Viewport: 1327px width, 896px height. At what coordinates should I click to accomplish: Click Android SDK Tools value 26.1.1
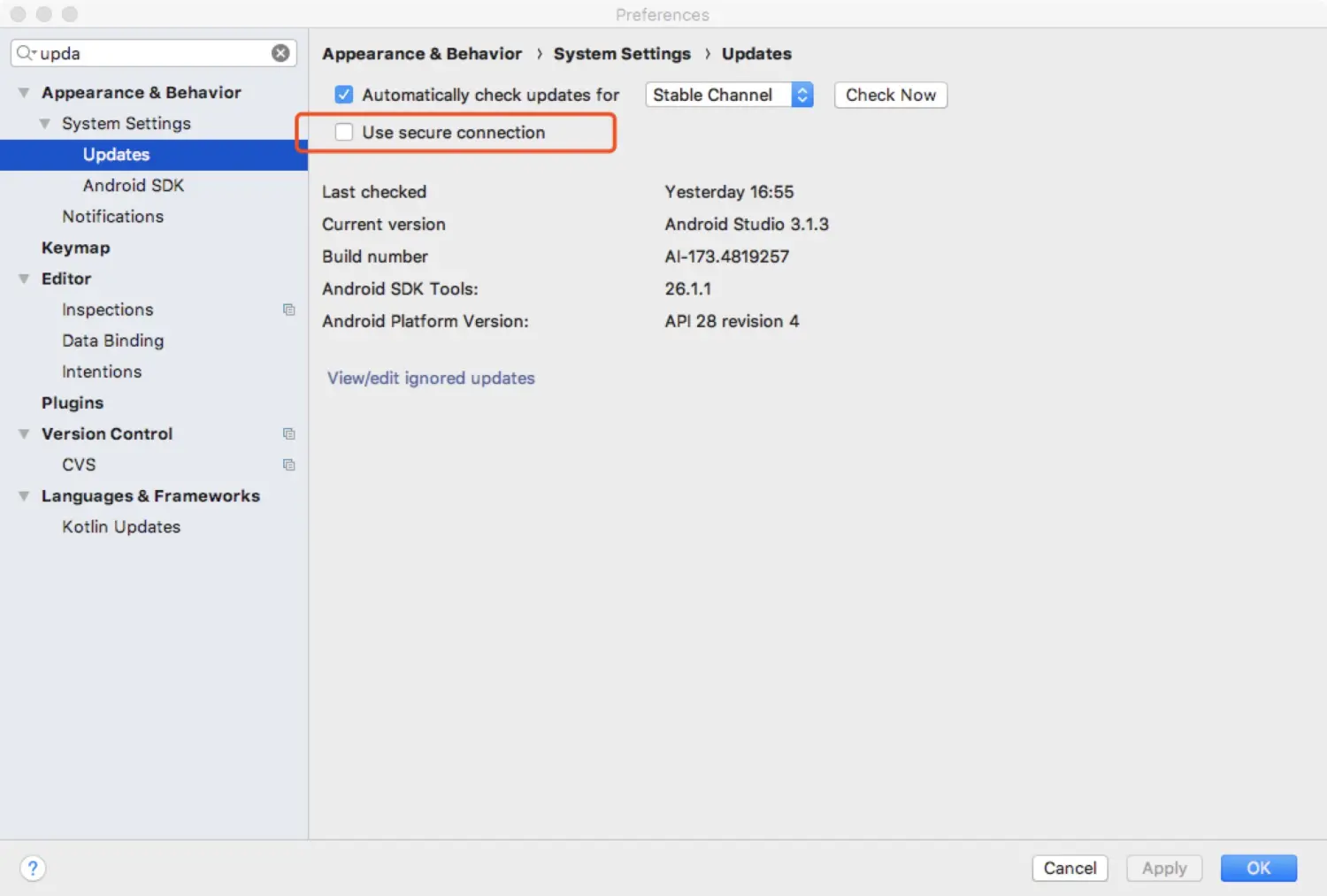[688, 288]
